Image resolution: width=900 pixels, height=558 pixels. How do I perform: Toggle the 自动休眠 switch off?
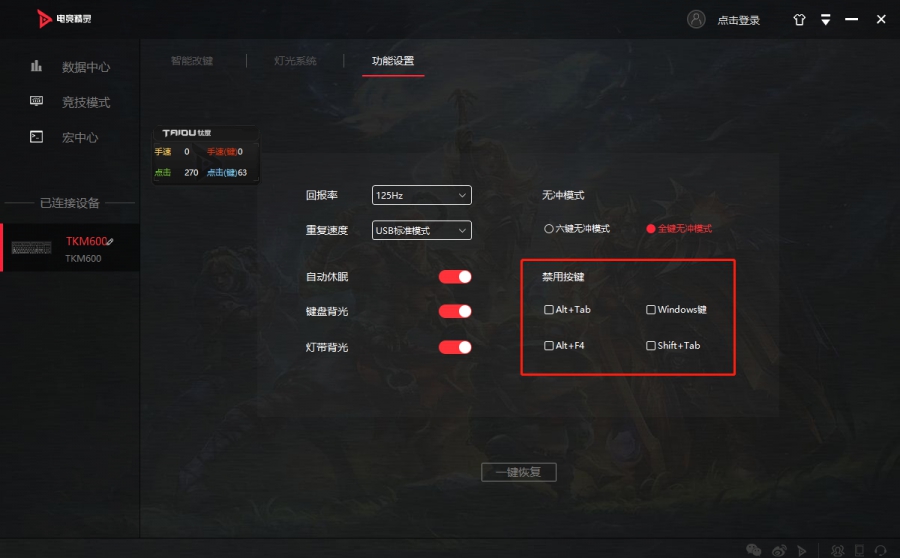point(455,277)
